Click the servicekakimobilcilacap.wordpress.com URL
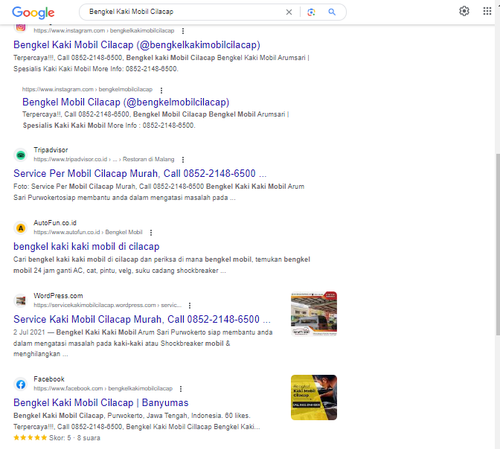 click(107, 305)
